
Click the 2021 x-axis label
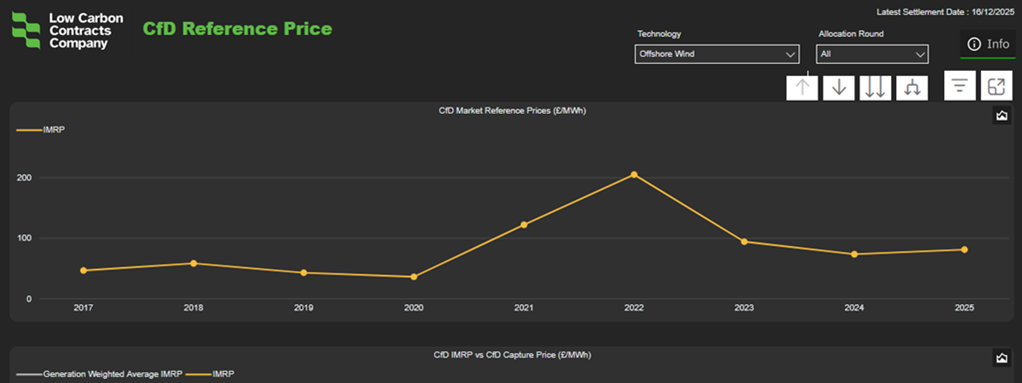(523, 308)
